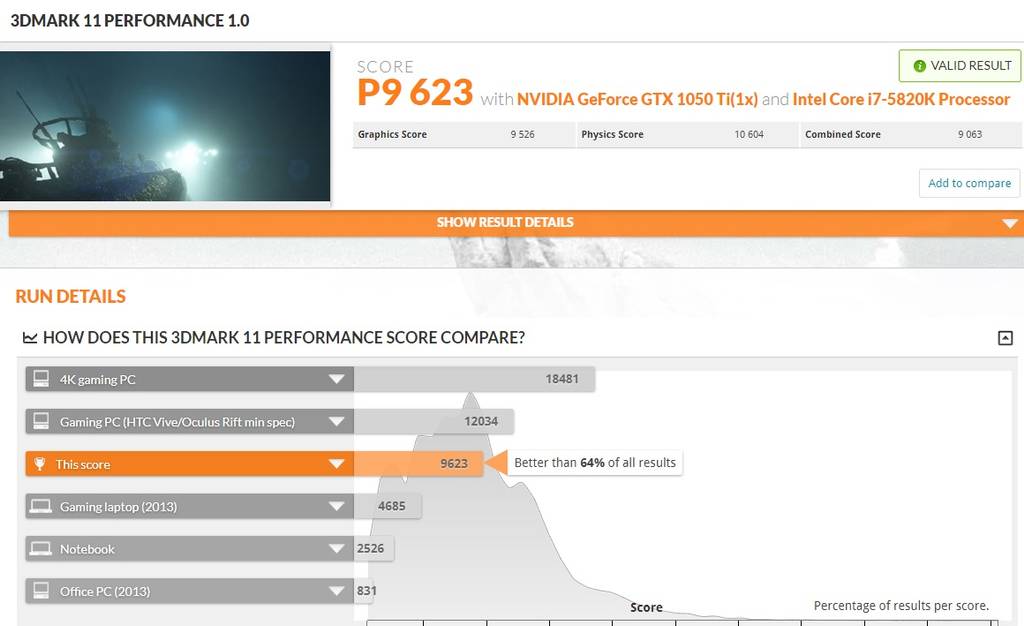
Task: Click the Score axis label on chart
Action: coord(646,608)
